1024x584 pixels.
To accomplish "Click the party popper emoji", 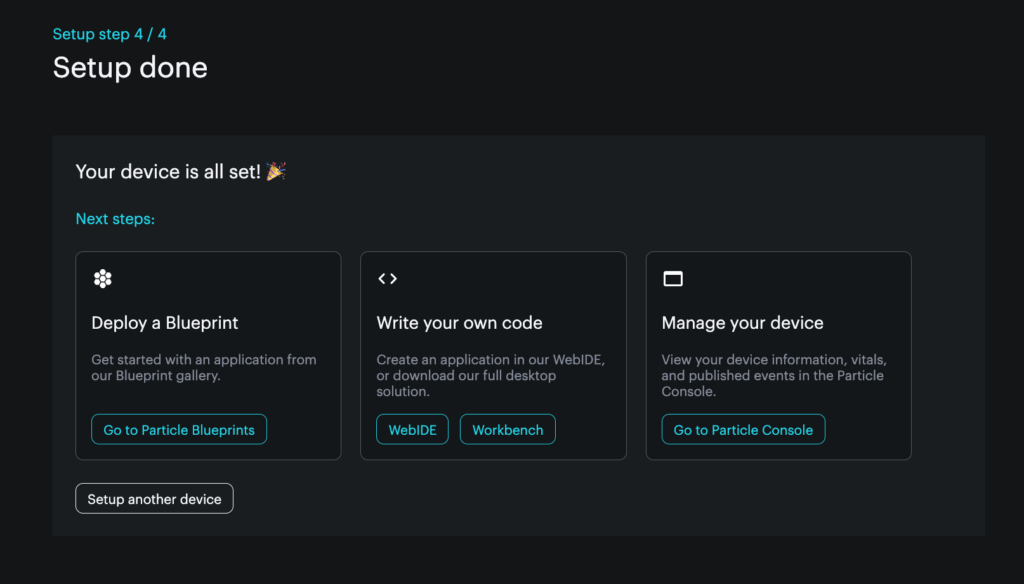I will click(x=276, y=172).
